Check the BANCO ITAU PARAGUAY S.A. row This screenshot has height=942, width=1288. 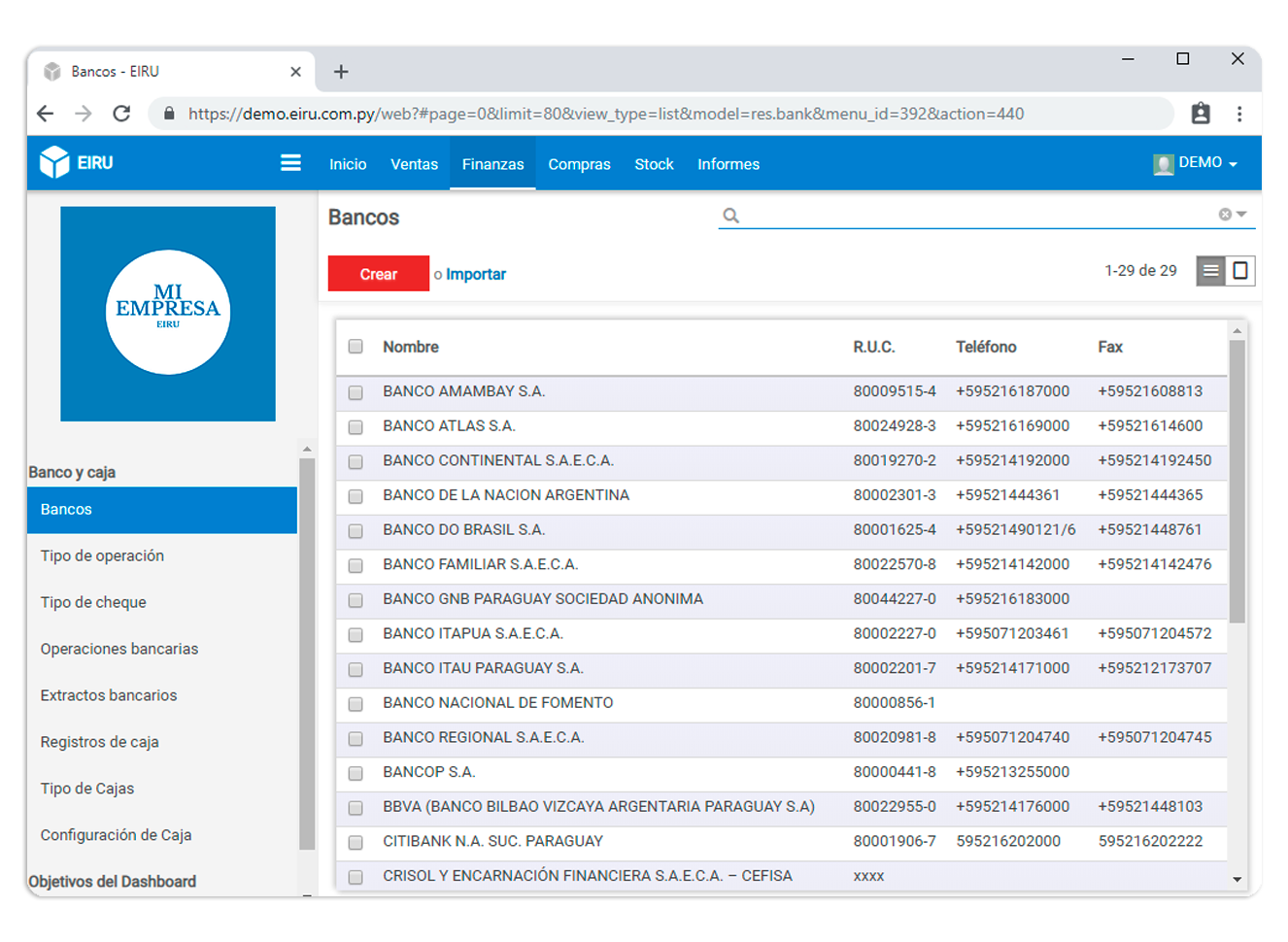pyautogui.click(x=356, y=669)
